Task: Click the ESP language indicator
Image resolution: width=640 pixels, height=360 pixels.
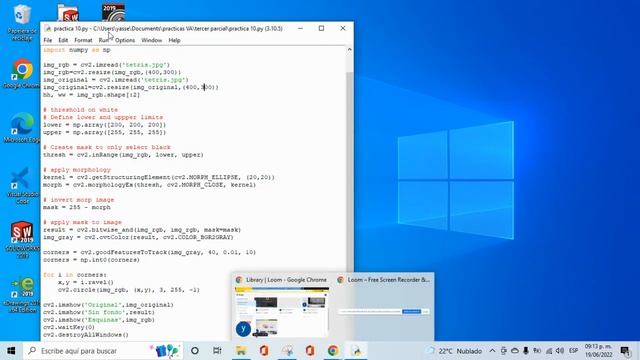Action: [573, 351]
